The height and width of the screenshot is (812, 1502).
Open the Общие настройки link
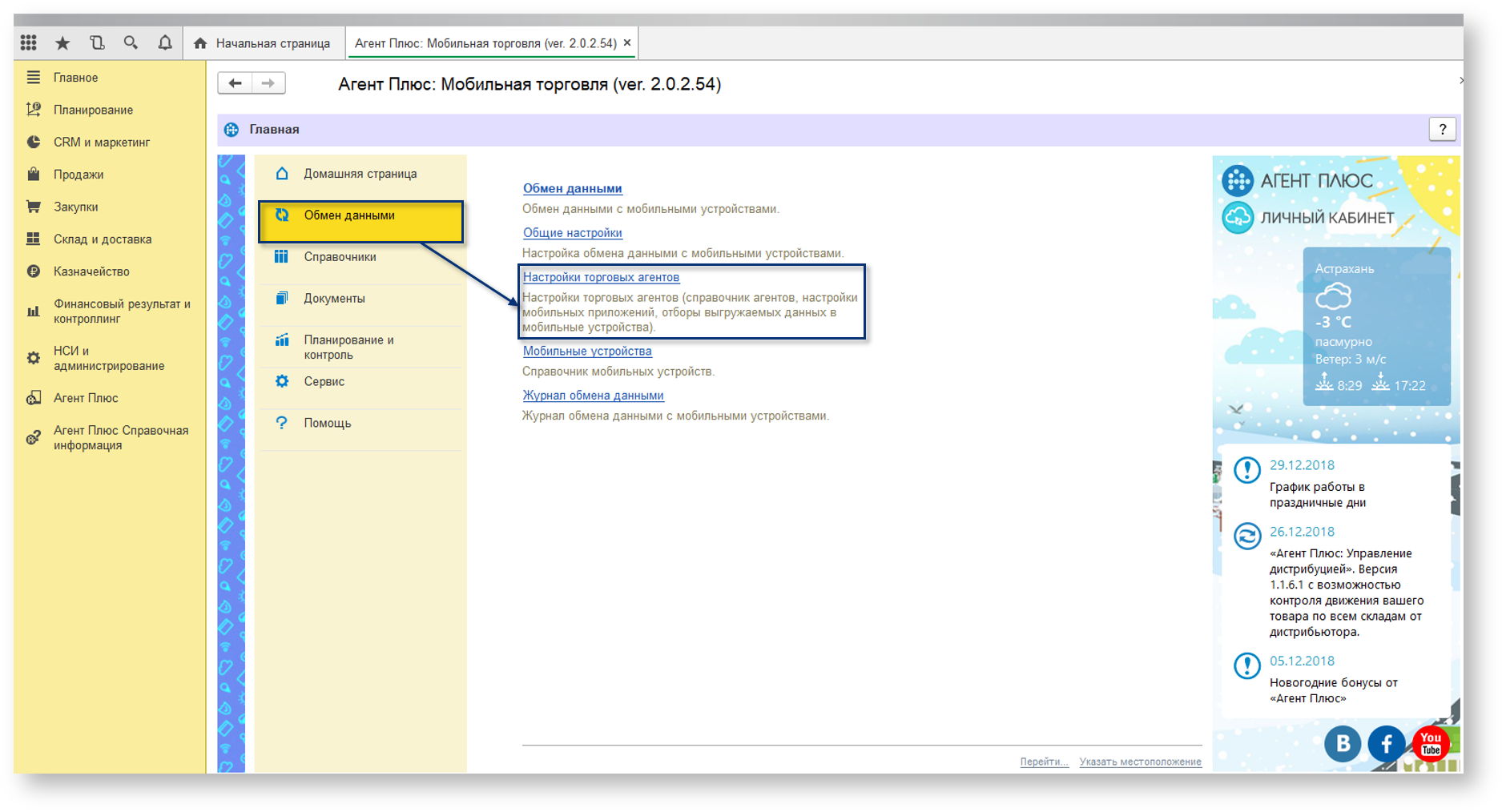(x=573, y=233)
